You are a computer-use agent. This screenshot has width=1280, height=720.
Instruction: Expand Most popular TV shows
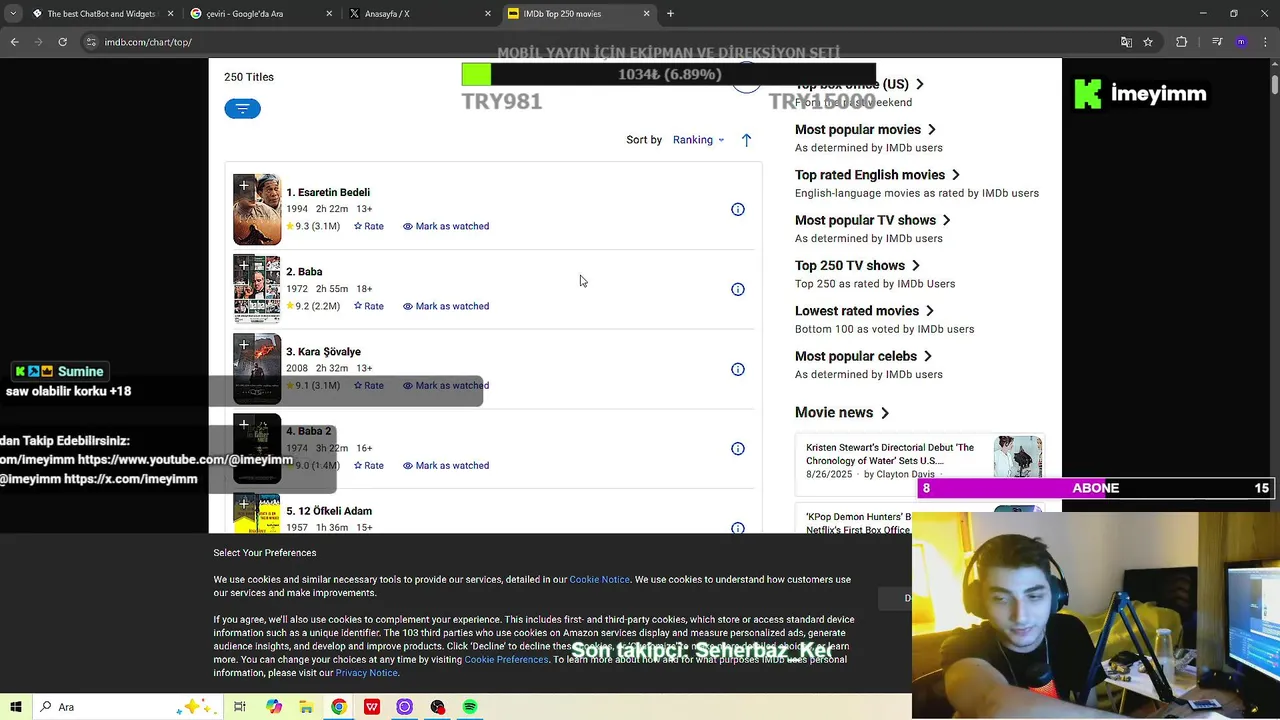click(872, 220)
